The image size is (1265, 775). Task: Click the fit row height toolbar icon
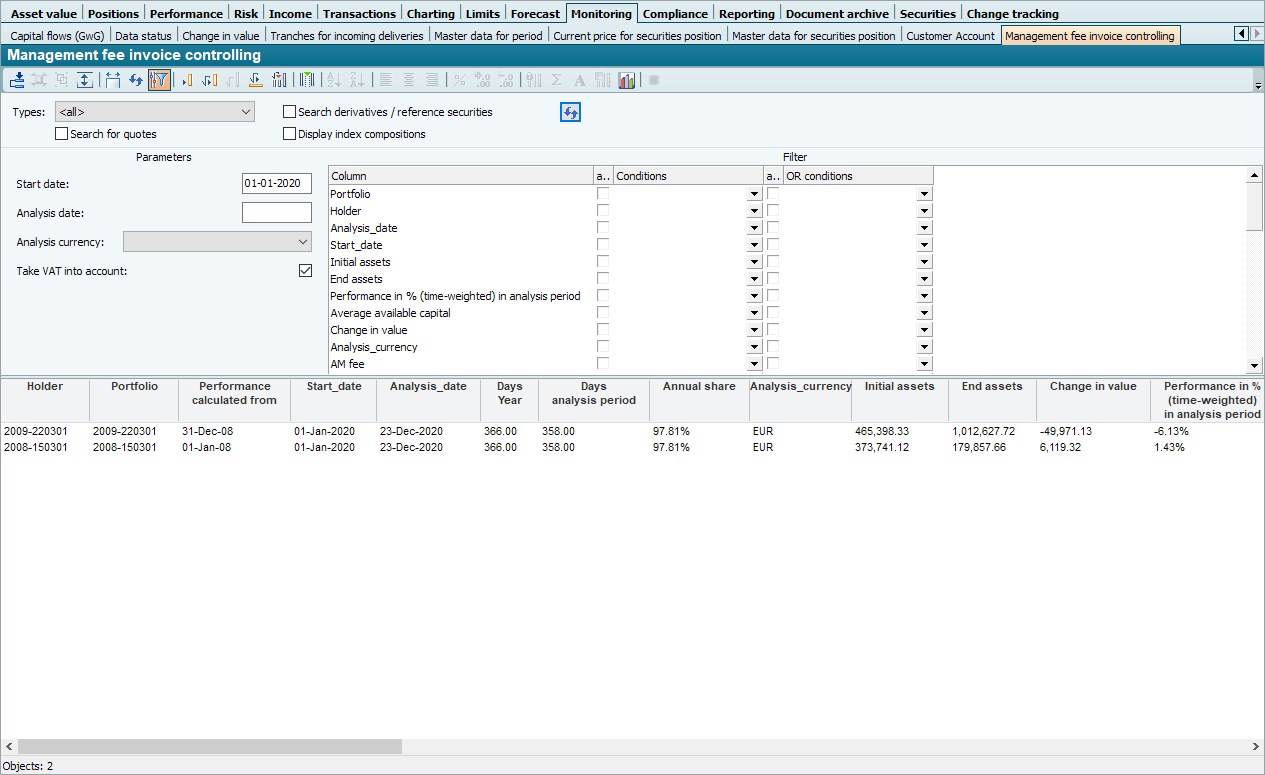pos(84,80)
